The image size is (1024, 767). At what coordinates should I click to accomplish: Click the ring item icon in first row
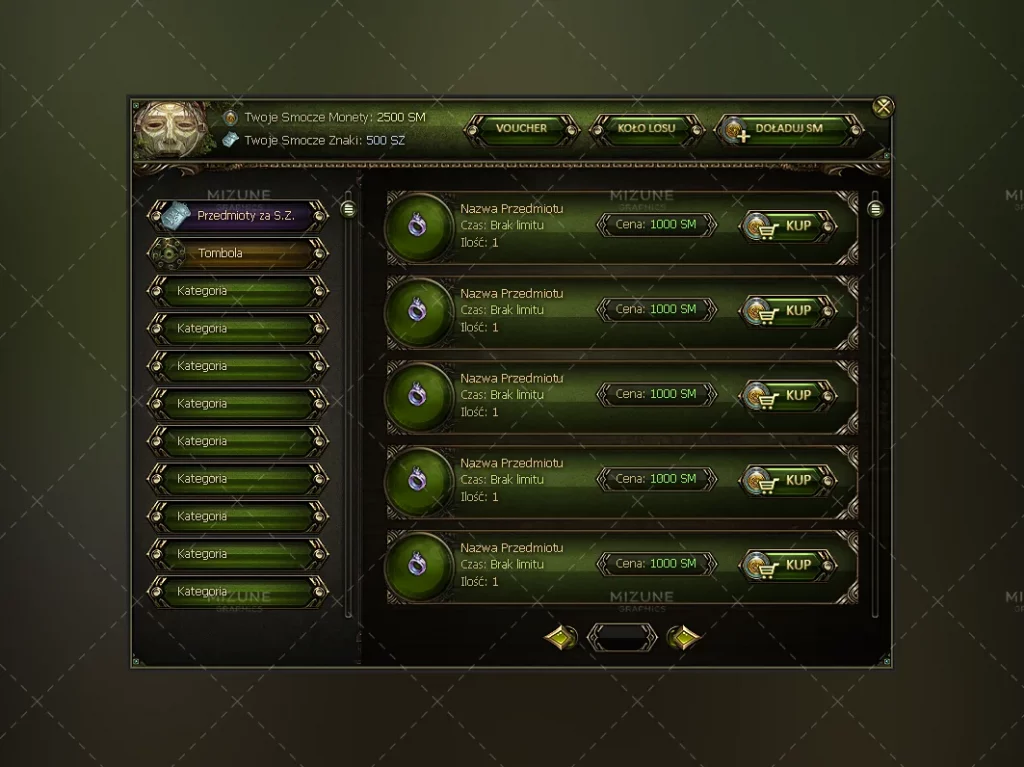pos(417,226)
